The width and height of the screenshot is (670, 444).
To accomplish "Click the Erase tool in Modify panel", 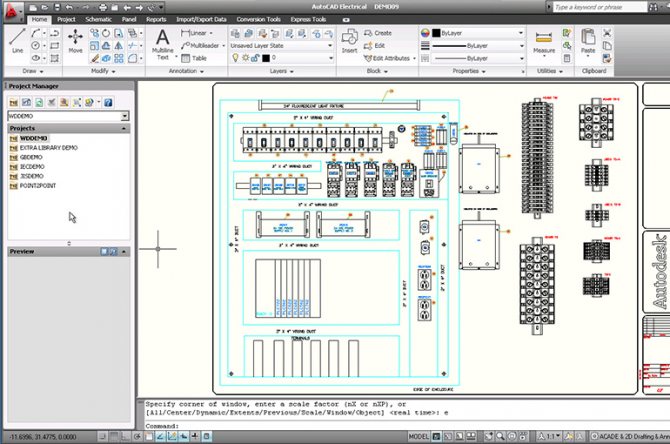I will [94, 58].
